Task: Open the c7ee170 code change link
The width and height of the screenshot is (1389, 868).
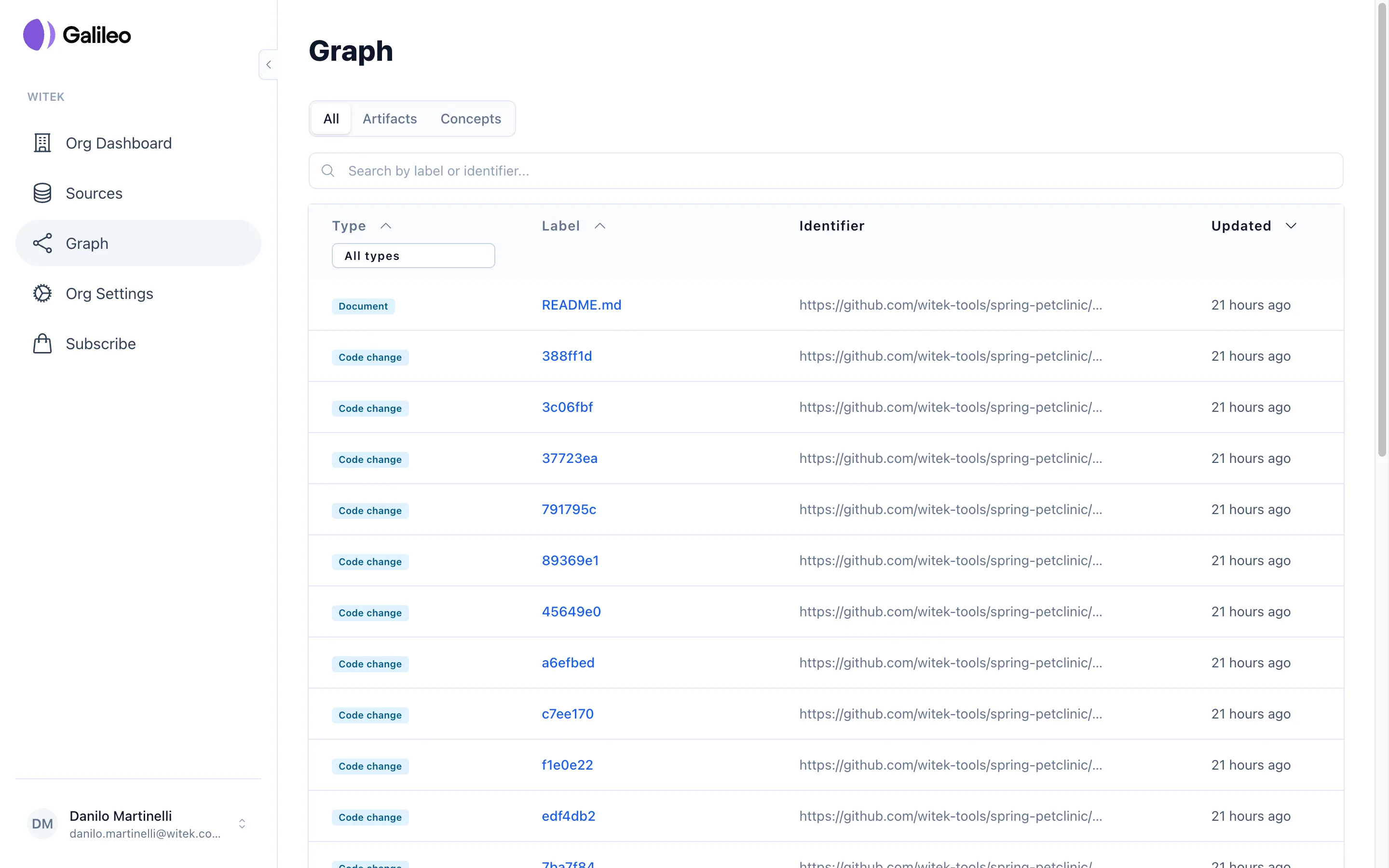Action: tap(568, 714)
